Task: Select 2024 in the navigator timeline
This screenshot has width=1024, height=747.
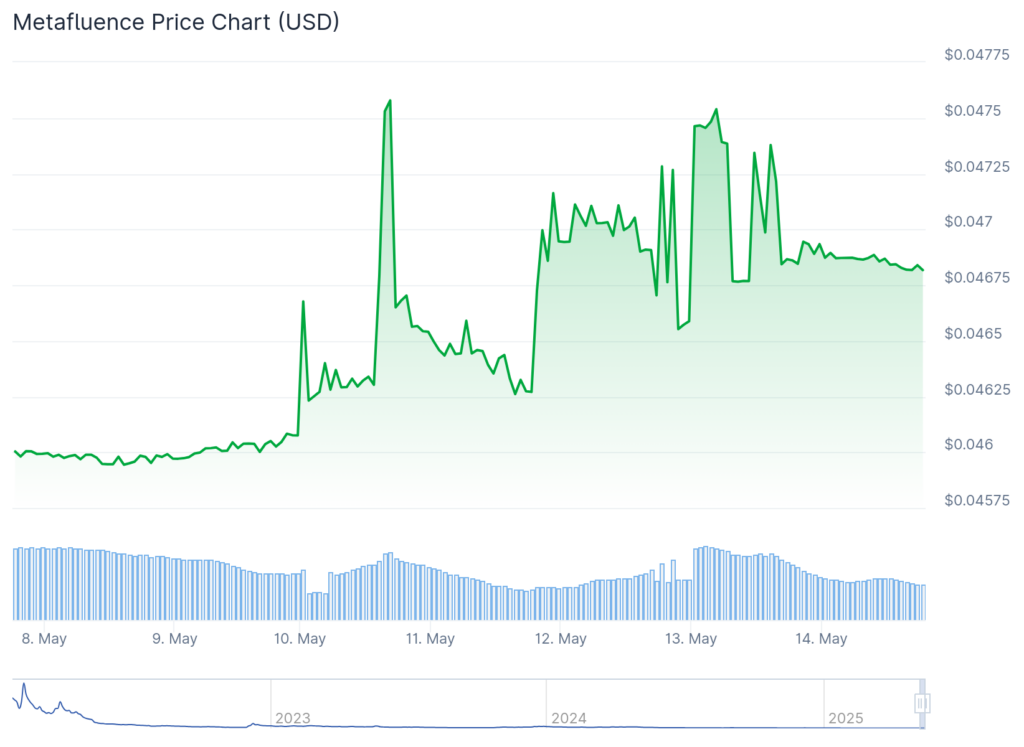Action: [569, 718]
